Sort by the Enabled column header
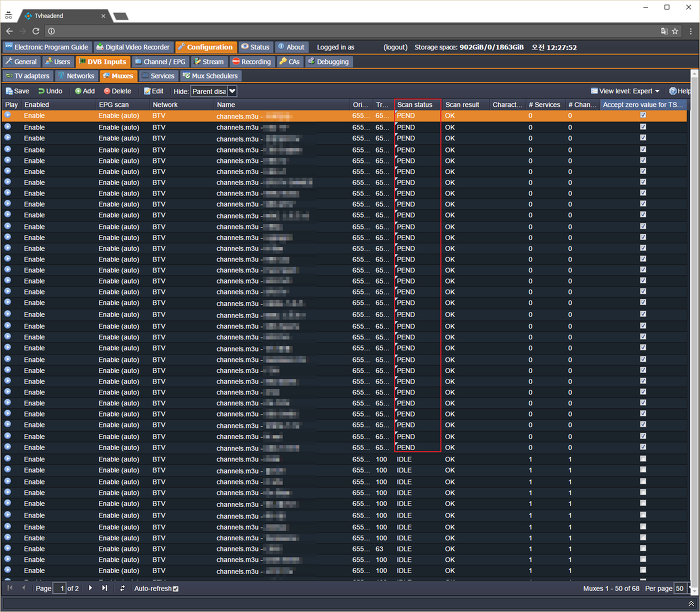Viewport: 700px width, 612px height. click(58, 104)
